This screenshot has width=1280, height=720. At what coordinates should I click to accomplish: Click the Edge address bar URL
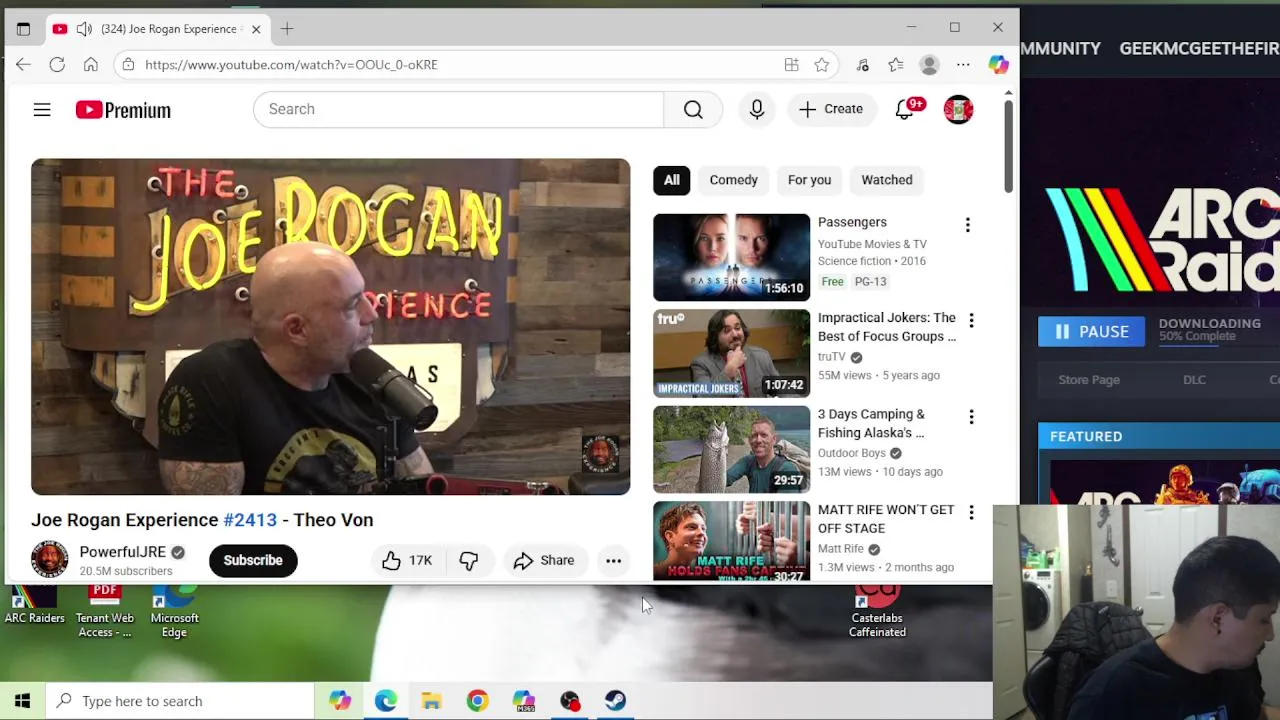tap(291, 65)
